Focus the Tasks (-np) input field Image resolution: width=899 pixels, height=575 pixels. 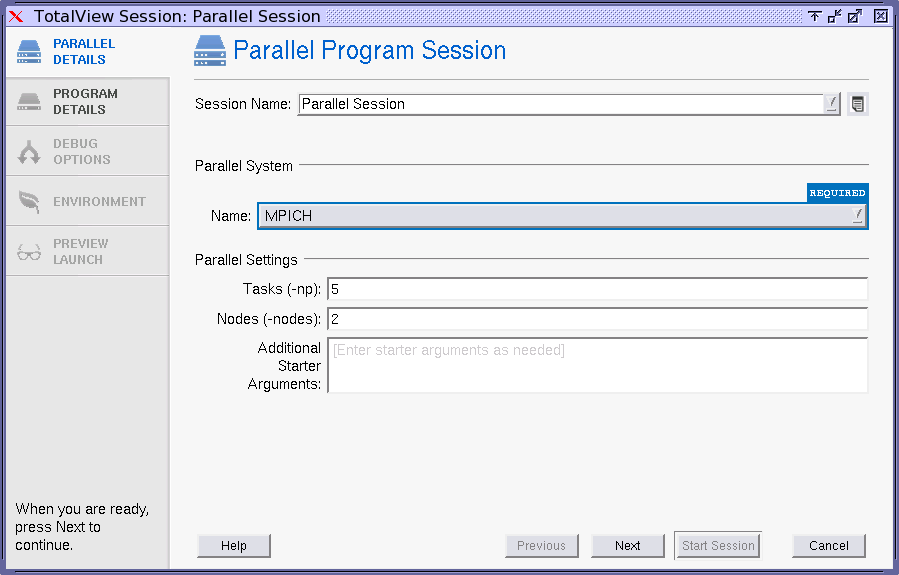coord(597,289)
